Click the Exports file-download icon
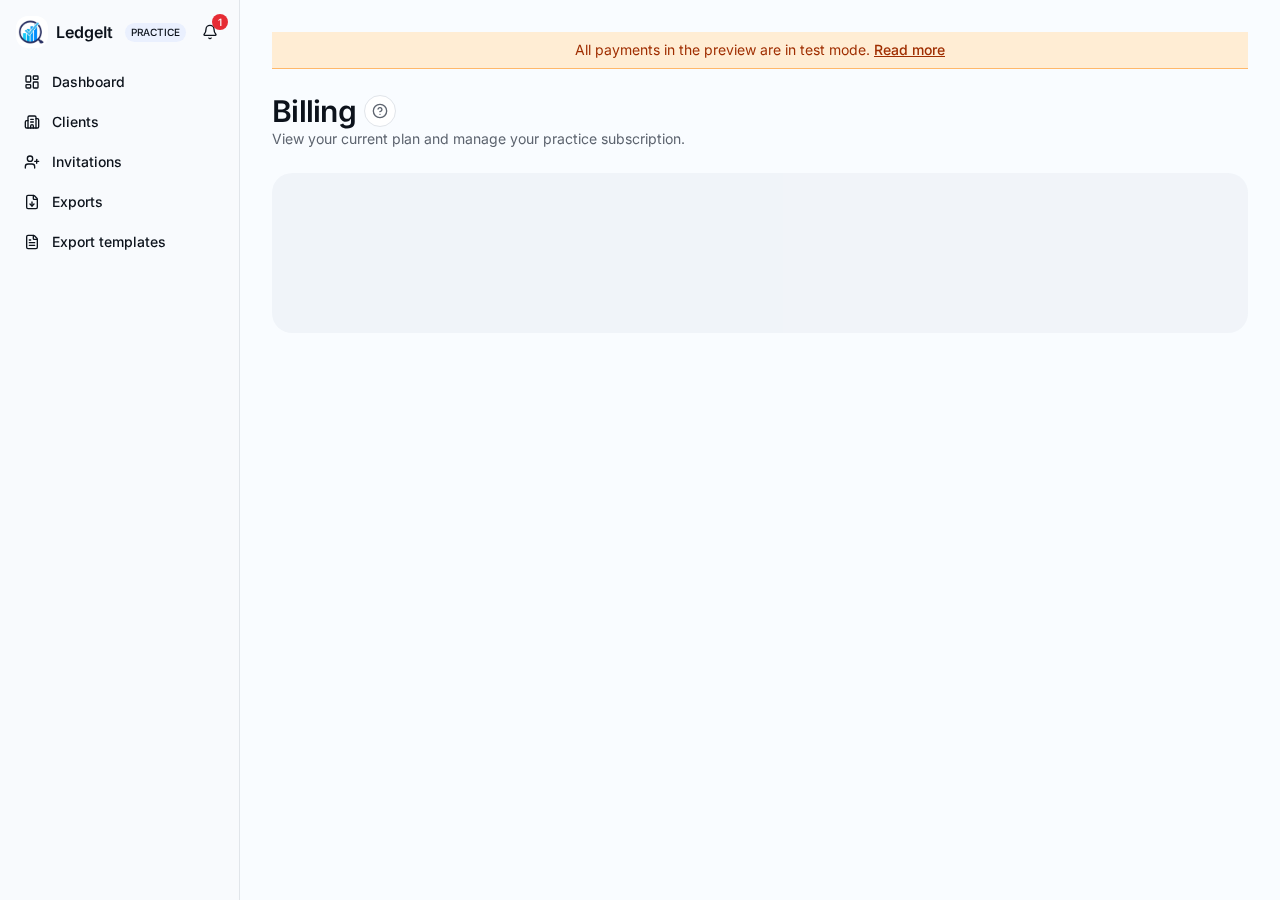Viewport: 1280px width, 900px height. [x=32, y=202]
